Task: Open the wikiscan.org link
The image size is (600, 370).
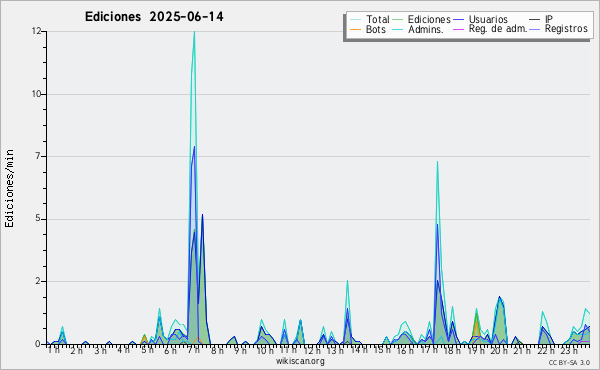Action: [300, 361]
